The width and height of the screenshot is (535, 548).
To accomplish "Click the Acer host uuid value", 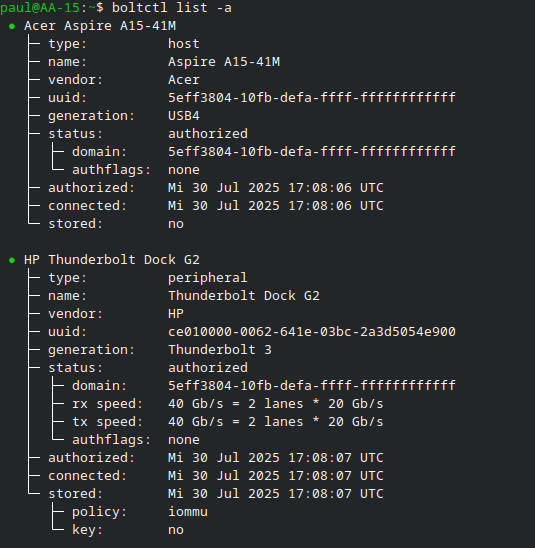I will click(312, 98).
